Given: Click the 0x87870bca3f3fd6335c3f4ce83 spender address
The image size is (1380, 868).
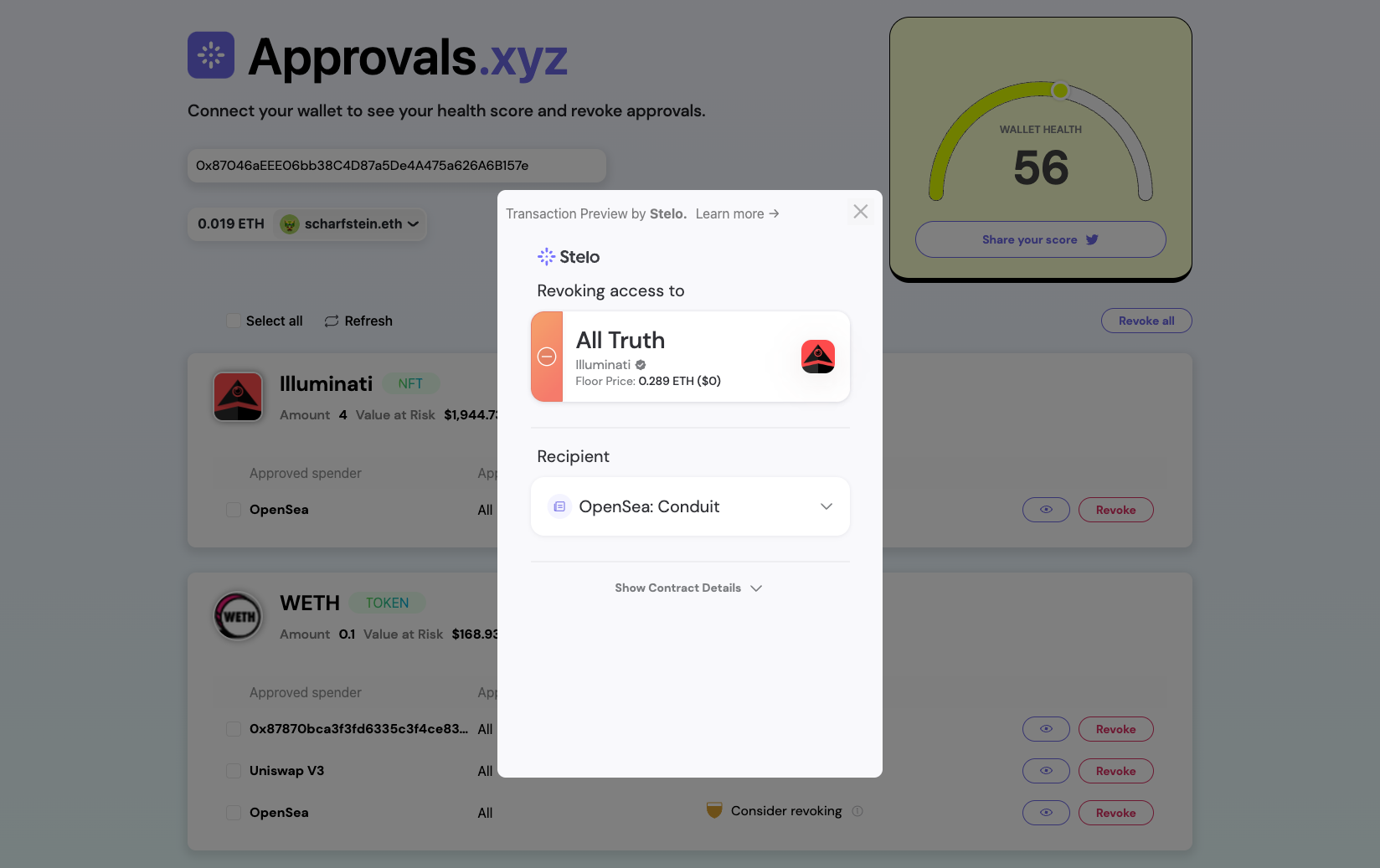Looking at the screenshot, I should coord(358,729).
